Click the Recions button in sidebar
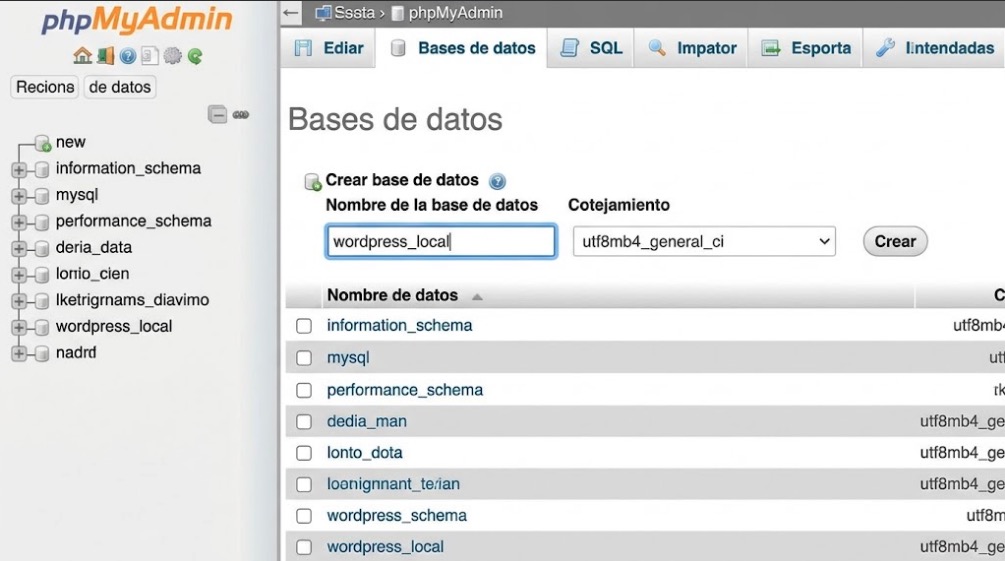1005x561 pixels. [x=45, y=87]
